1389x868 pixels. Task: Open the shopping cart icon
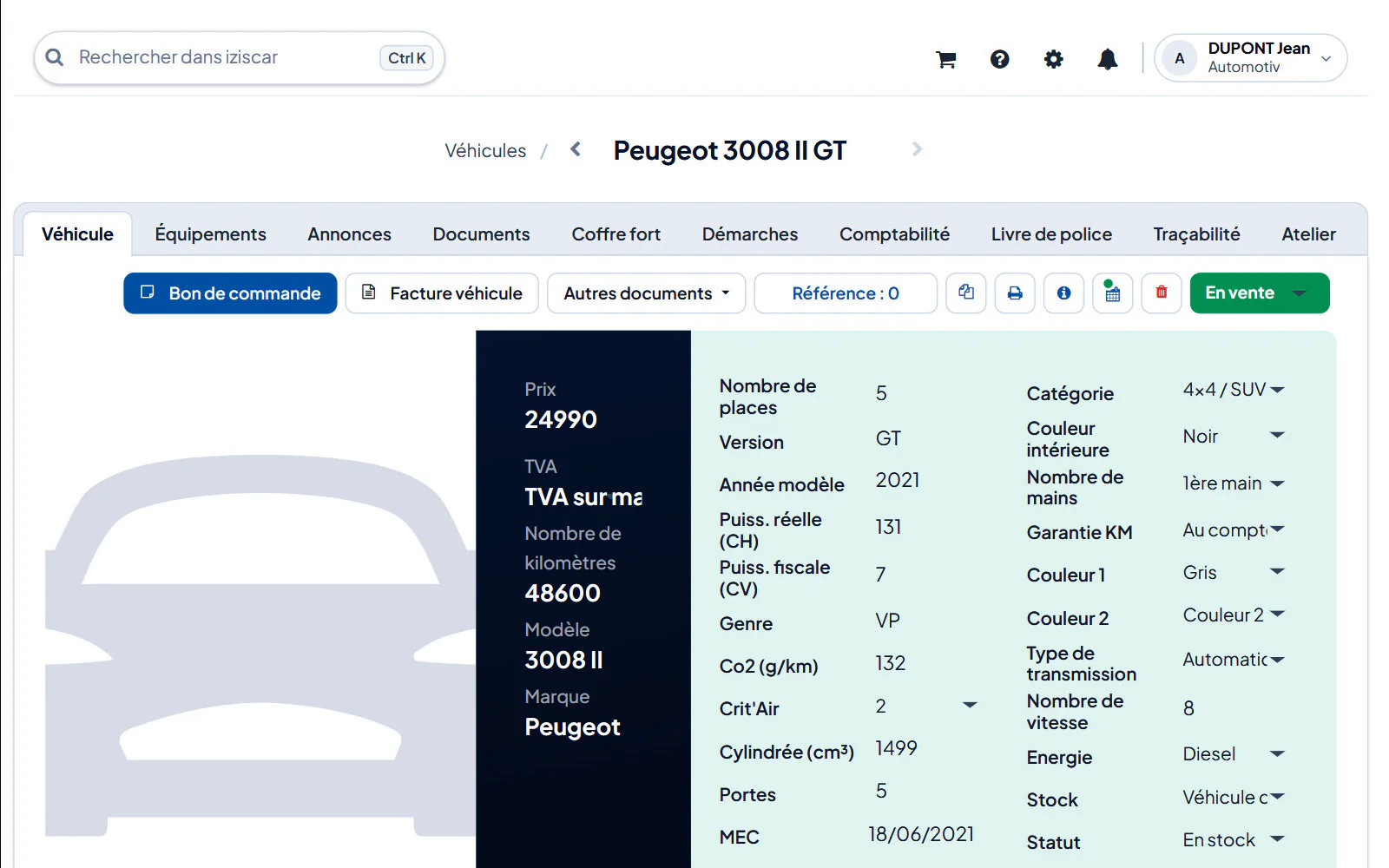pos(946,59)
